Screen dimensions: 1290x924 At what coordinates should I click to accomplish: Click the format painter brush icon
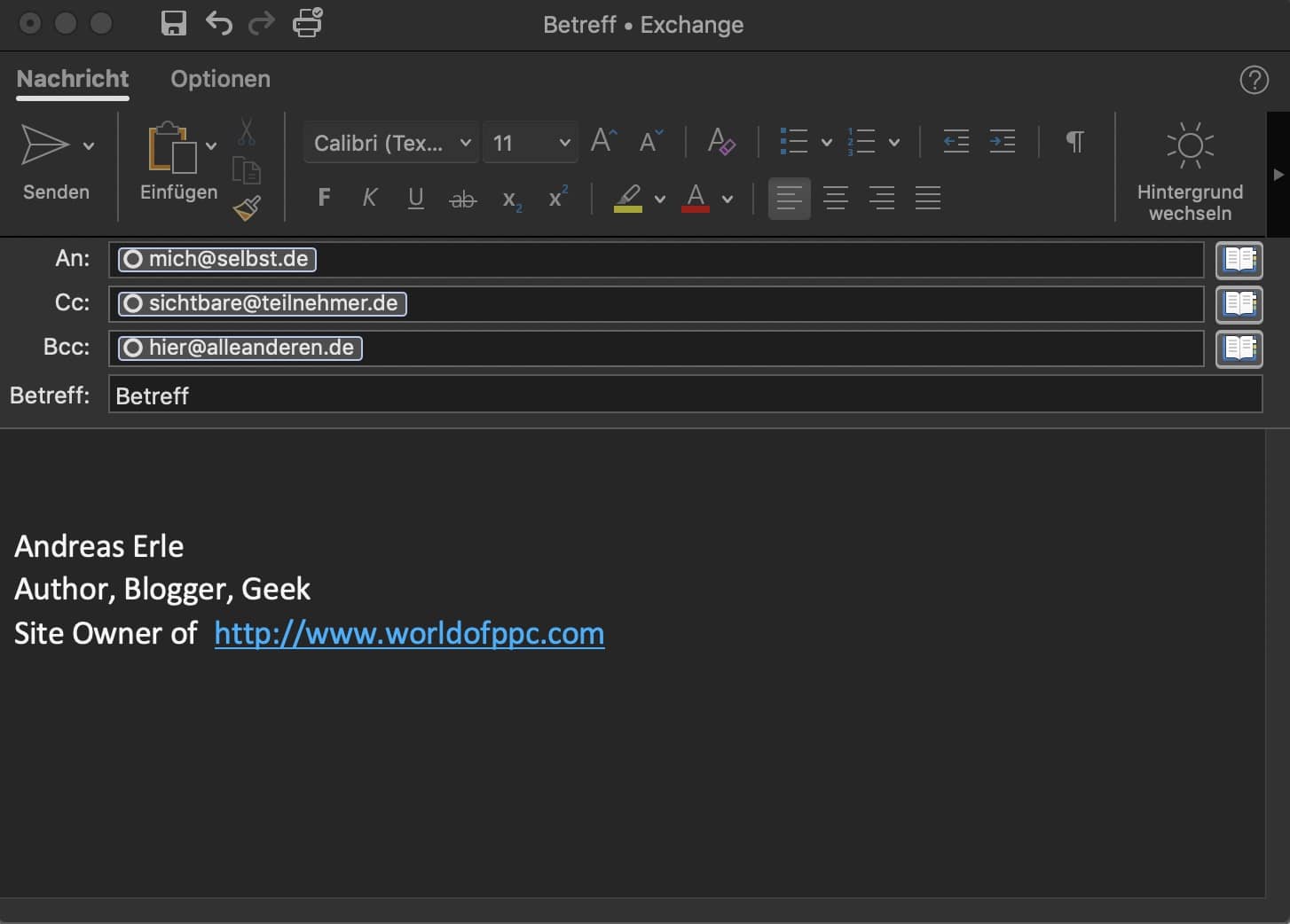[247, 208]
